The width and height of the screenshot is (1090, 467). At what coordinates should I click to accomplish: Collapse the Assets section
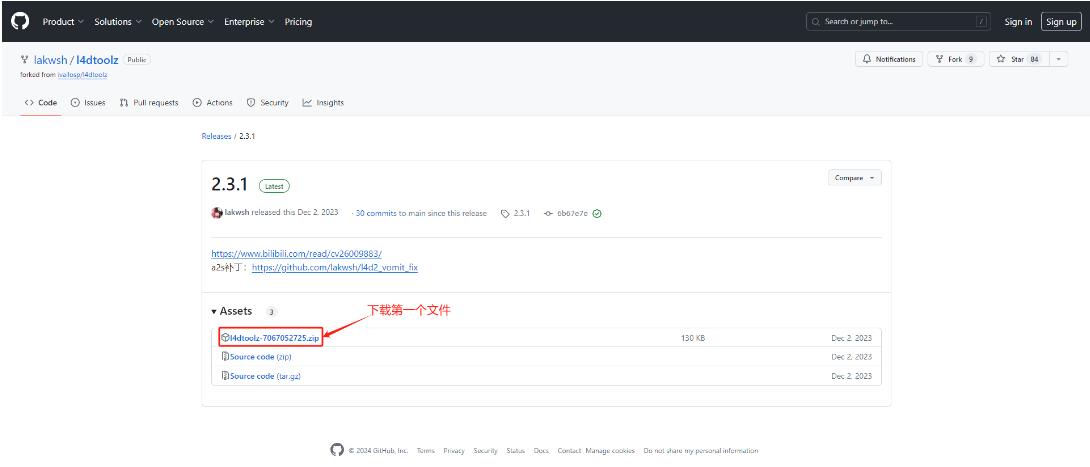click(x=232, y=311)
